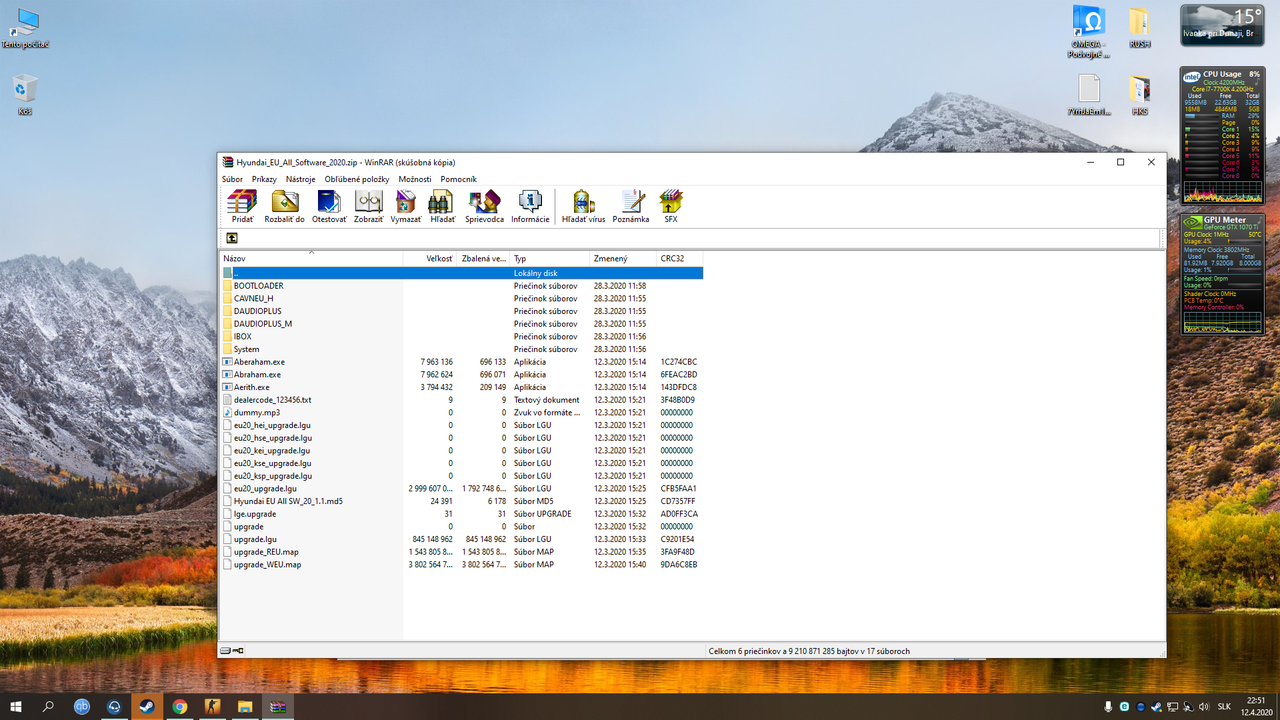Open the Možnosti menu
This screenshot has width=1280, height=720.
pos(415,179)
